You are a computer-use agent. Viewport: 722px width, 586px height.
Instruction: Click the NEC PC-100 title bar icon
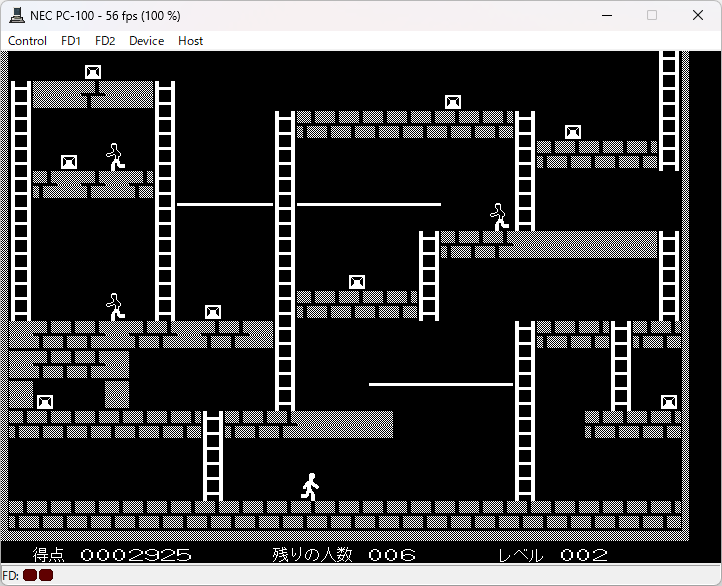click(x=16, y=16)
